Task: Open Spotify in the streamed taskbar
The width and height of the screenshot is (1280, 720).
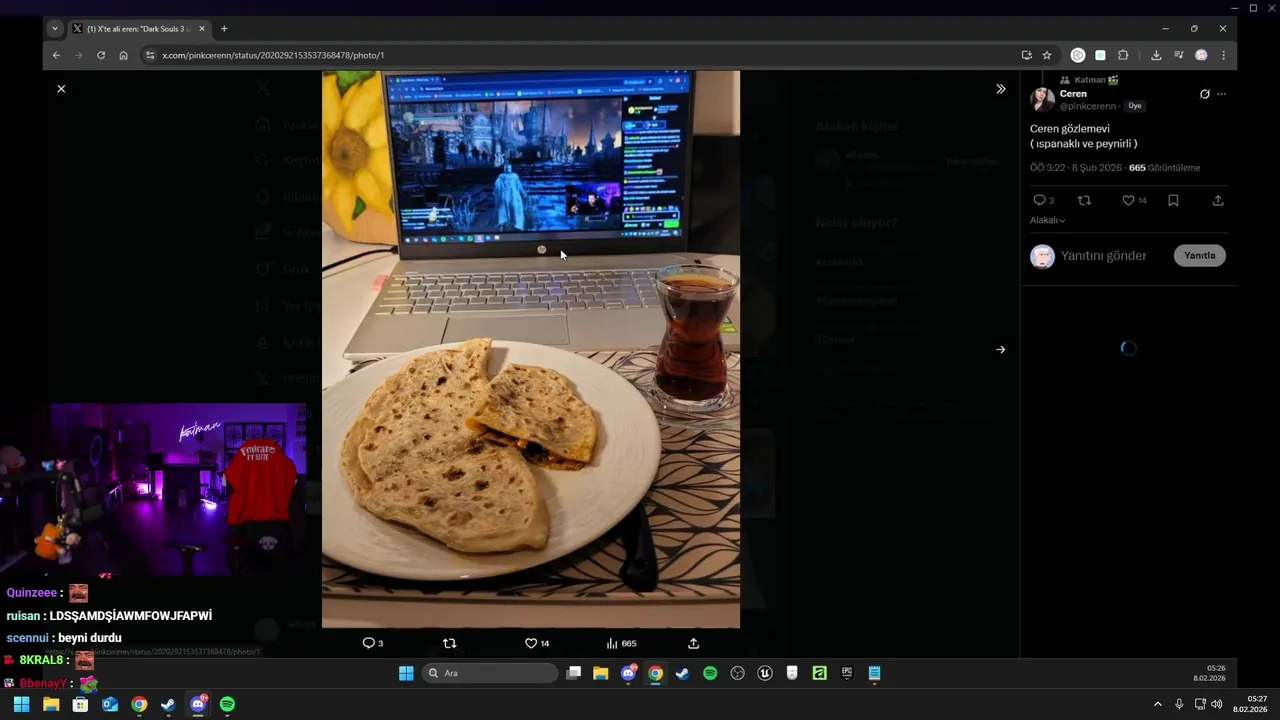Action: tap(710, 673)
